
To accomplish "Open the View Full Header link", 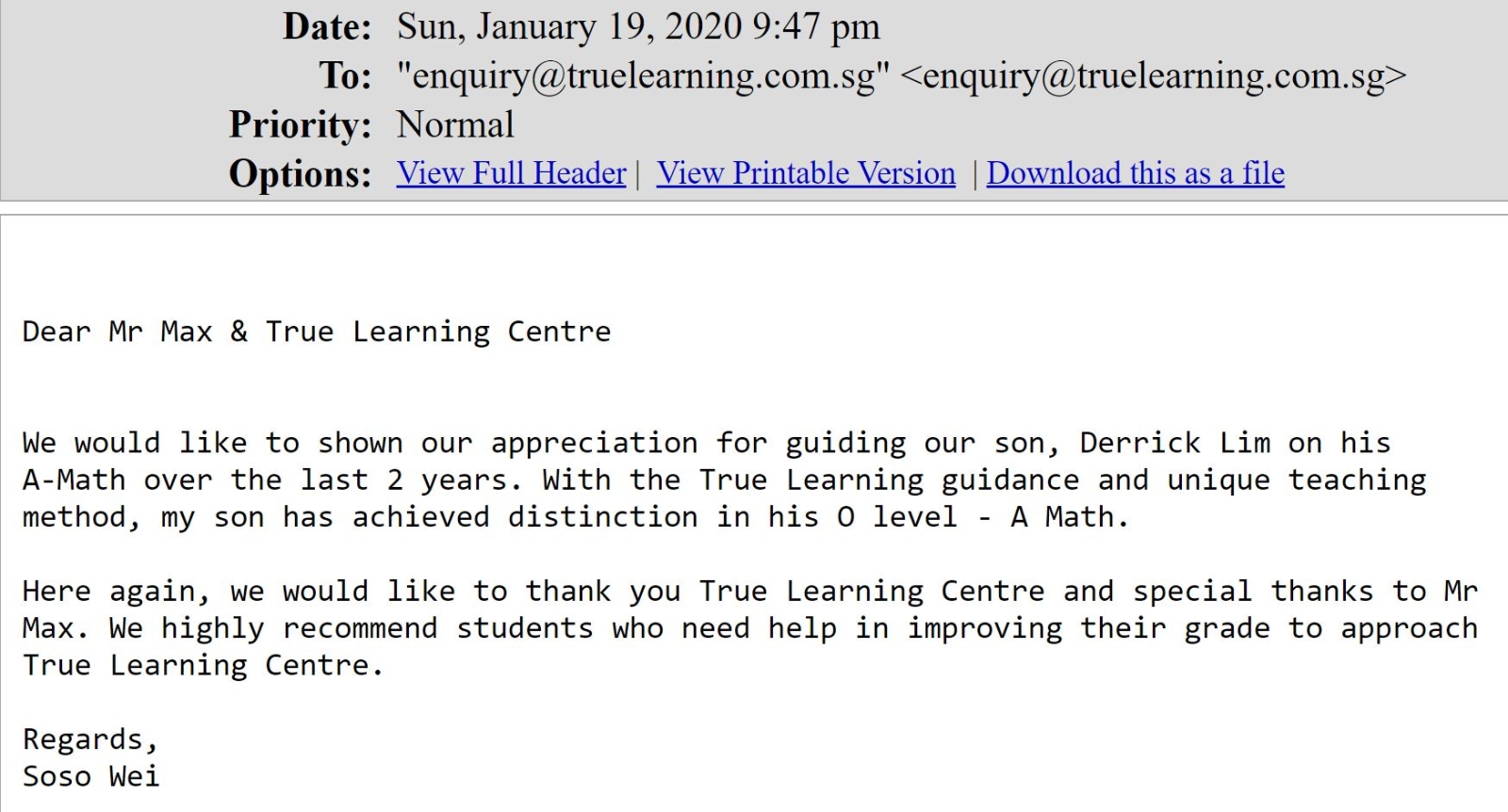I will [x=511, y=173].
